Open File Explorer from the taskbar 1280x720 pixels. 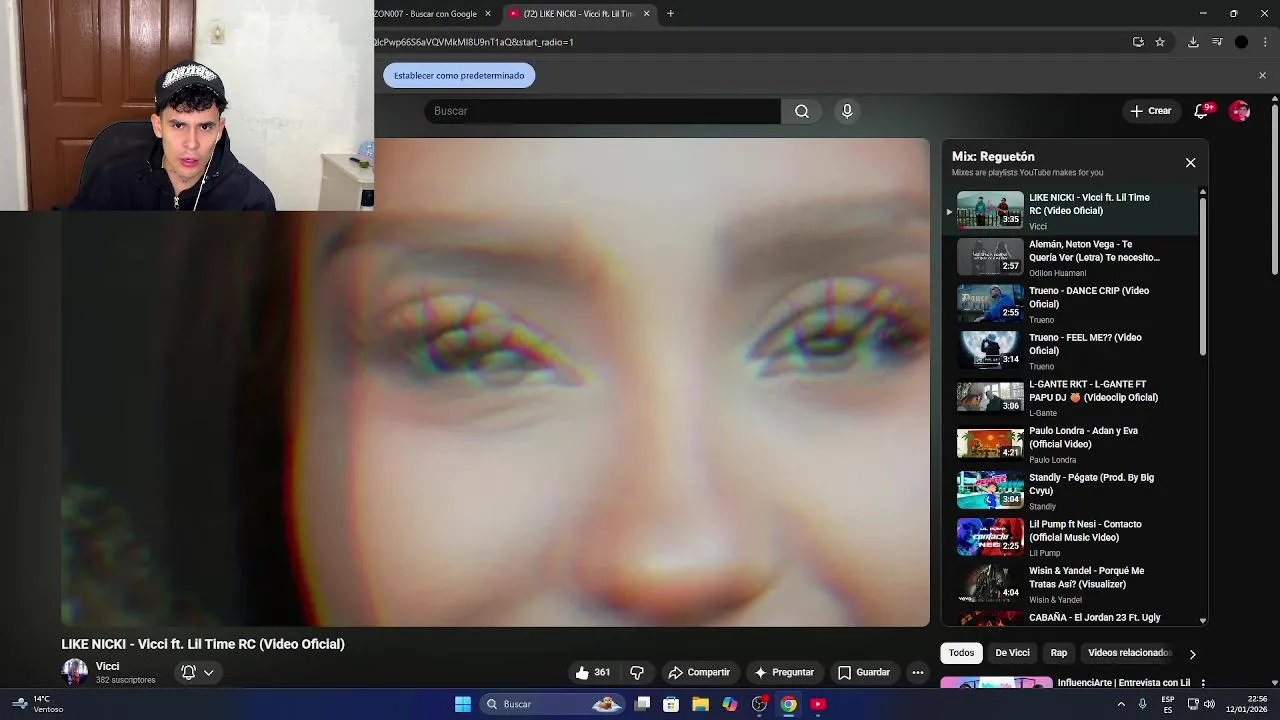pos(700,704)
